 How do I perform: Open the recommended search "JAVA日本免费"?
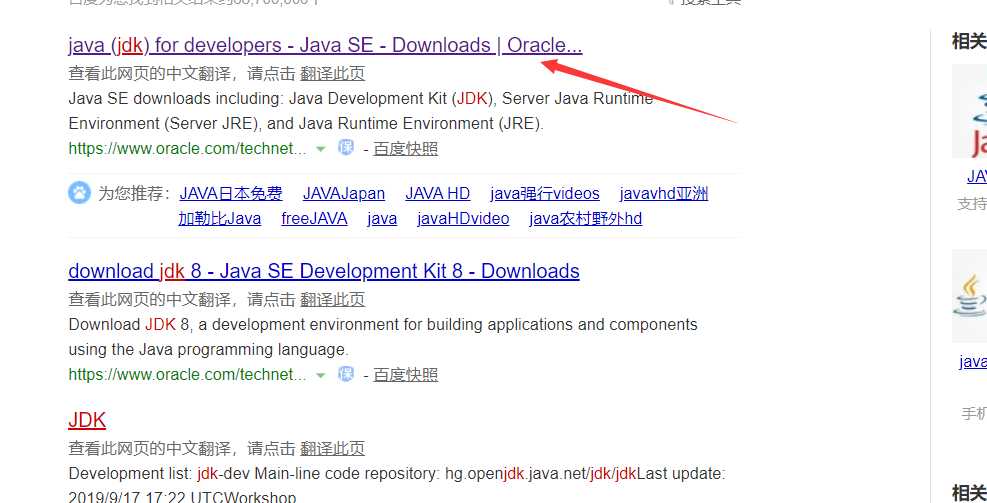tap(231, 193)
